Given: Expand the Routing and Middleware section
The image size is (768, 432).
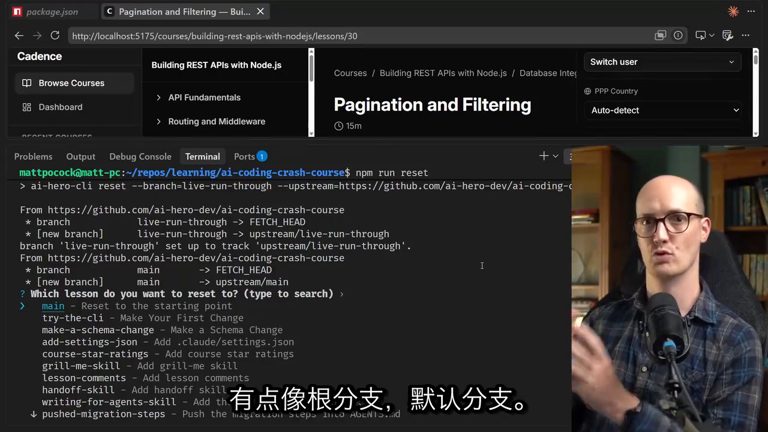Looking at the screenshot, I should [216, 121].
